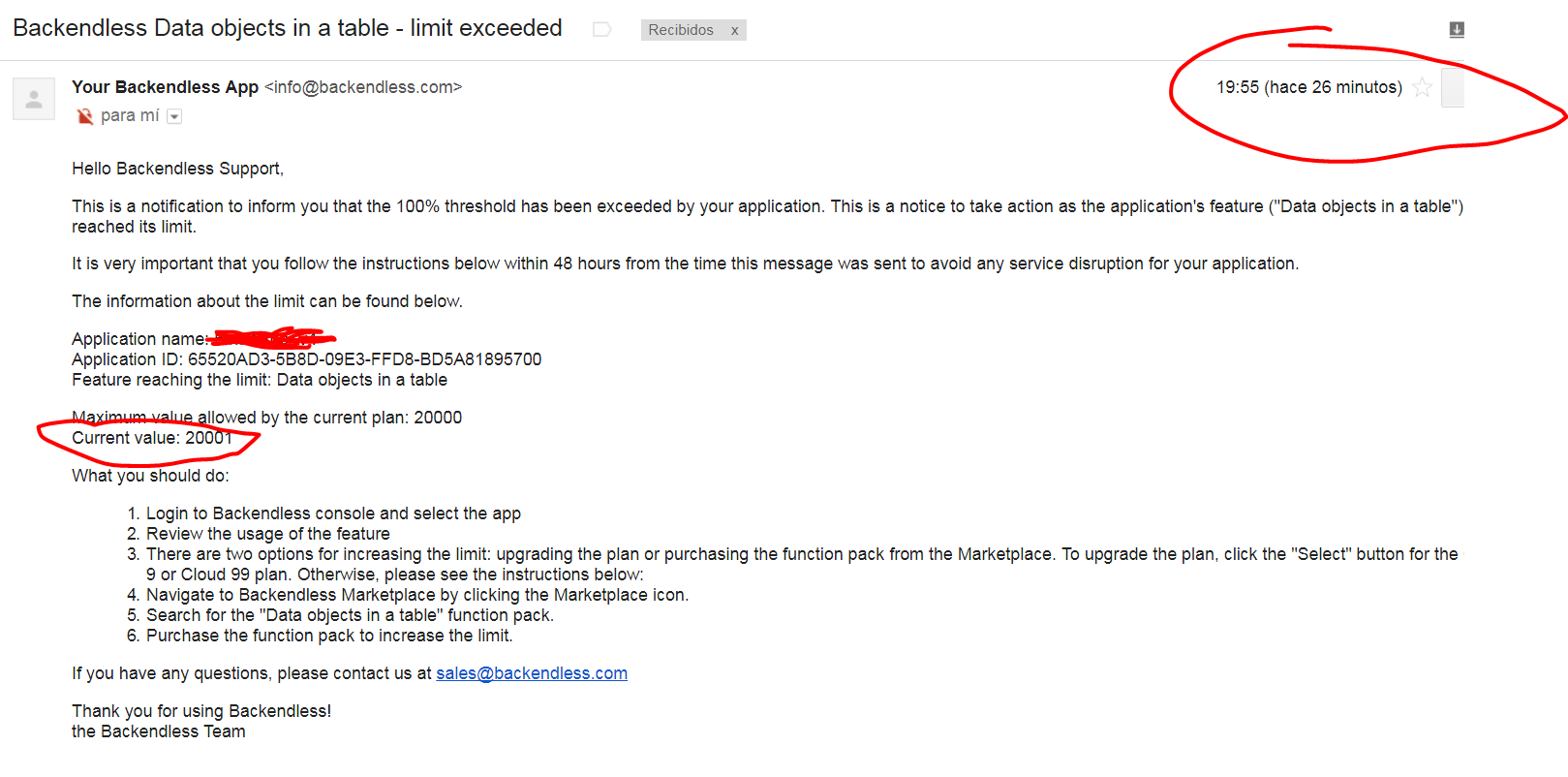
Task: Click the email subject title text
Action: (x=288, y=28)
